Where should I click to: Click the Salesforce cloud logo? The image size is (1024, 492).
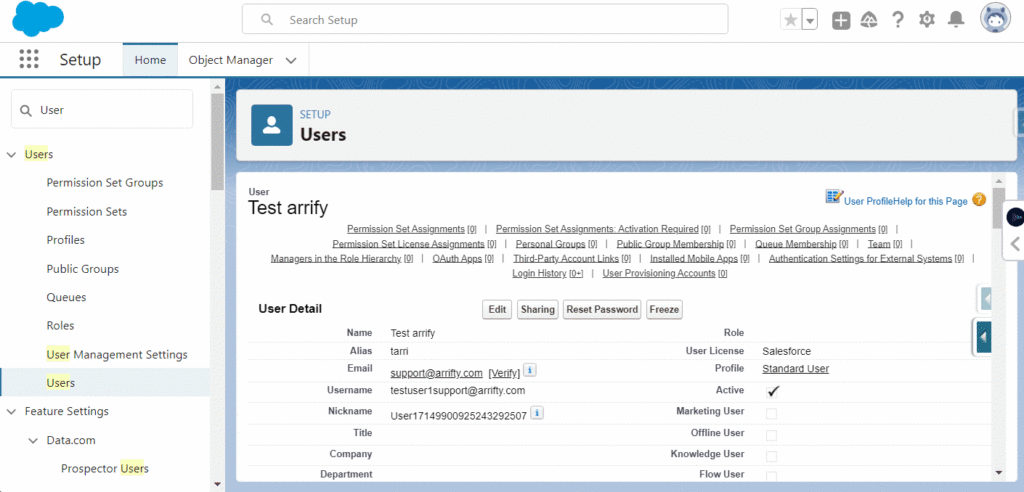tap(38, 19)
